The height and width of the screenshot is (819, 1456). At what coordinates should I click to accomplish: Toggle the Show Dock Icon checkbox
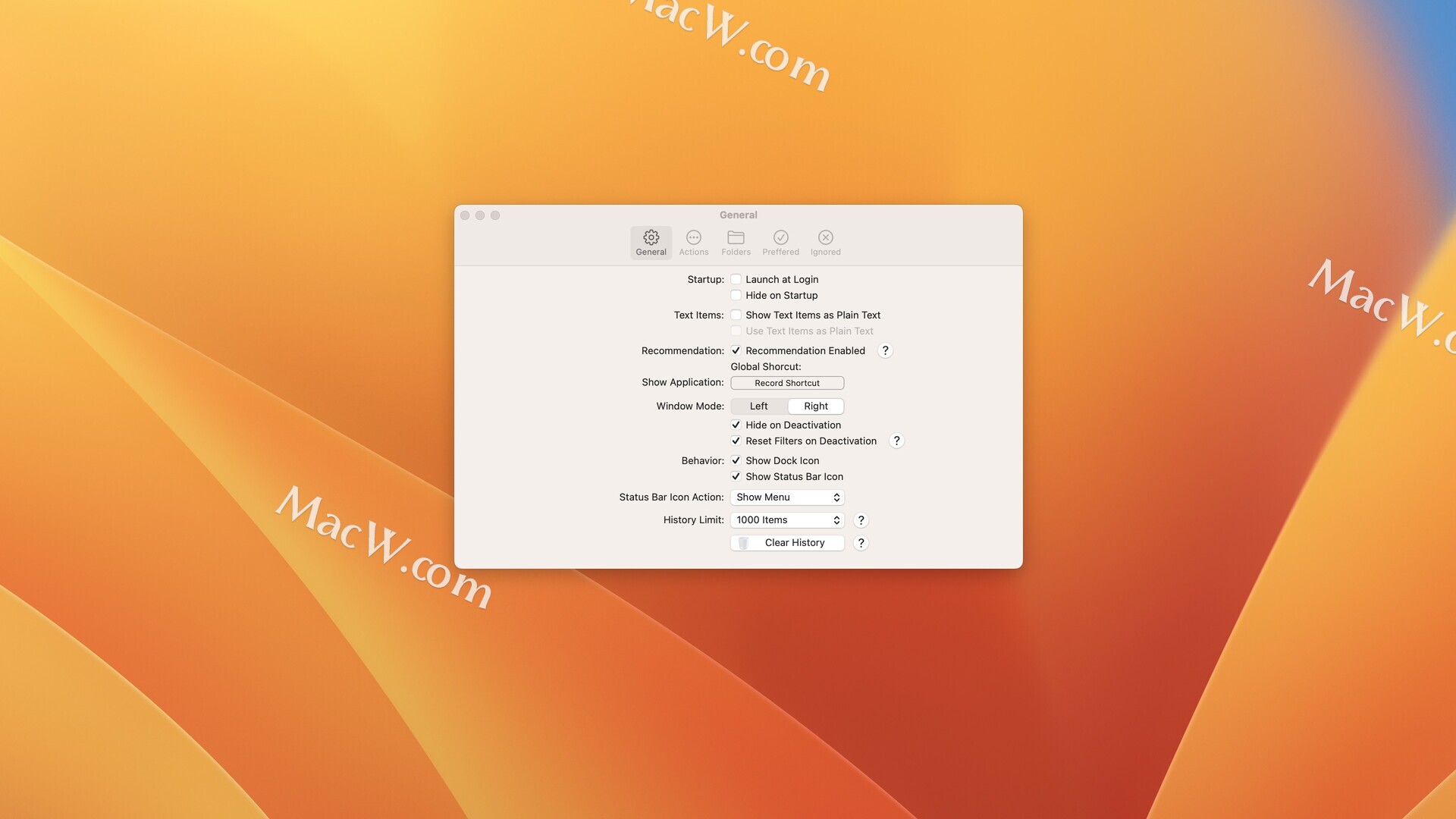736,460
